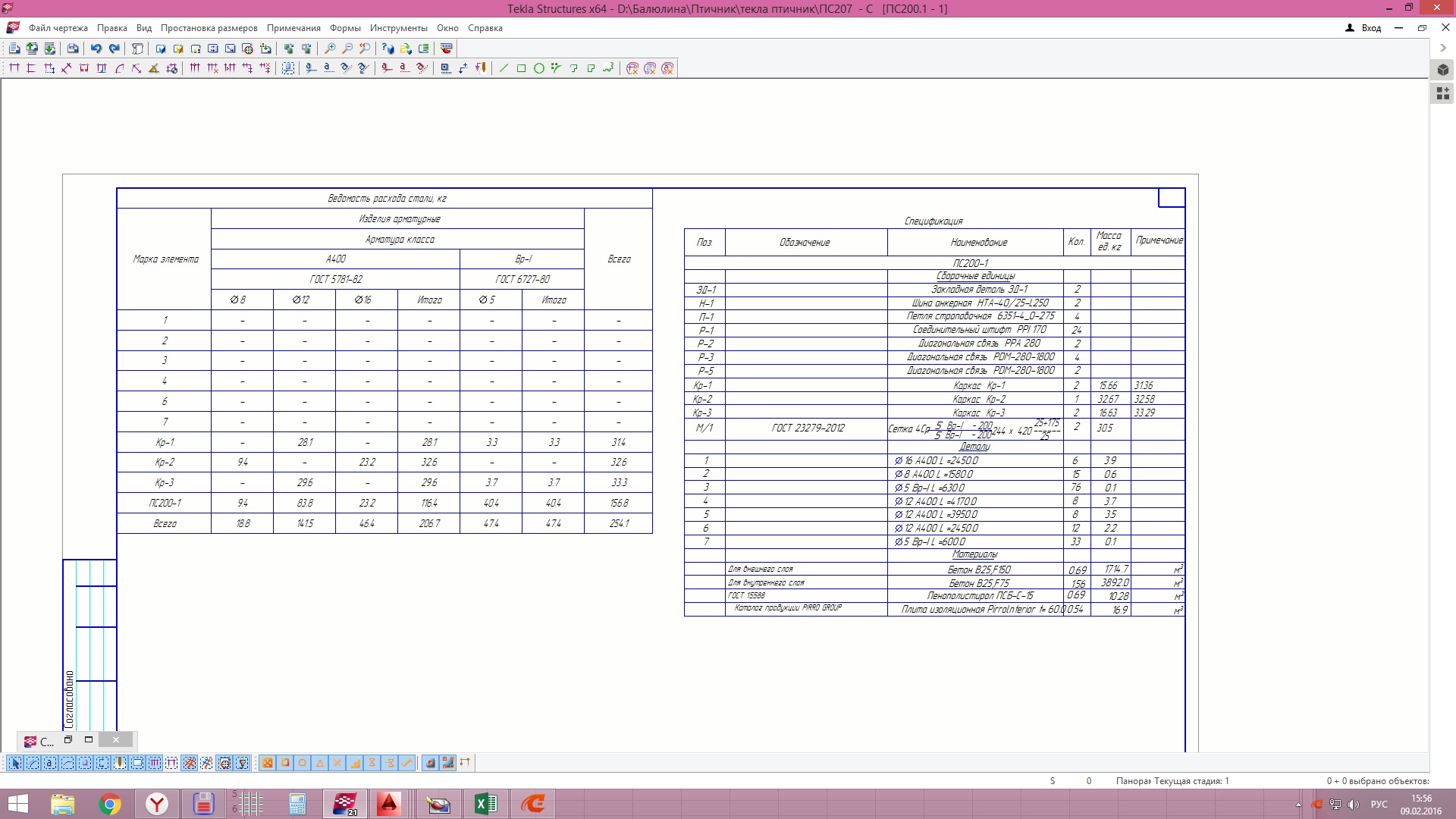1456x819 pixels.
Task: Open Excel from the taskbar
Action: click(485, 804)
